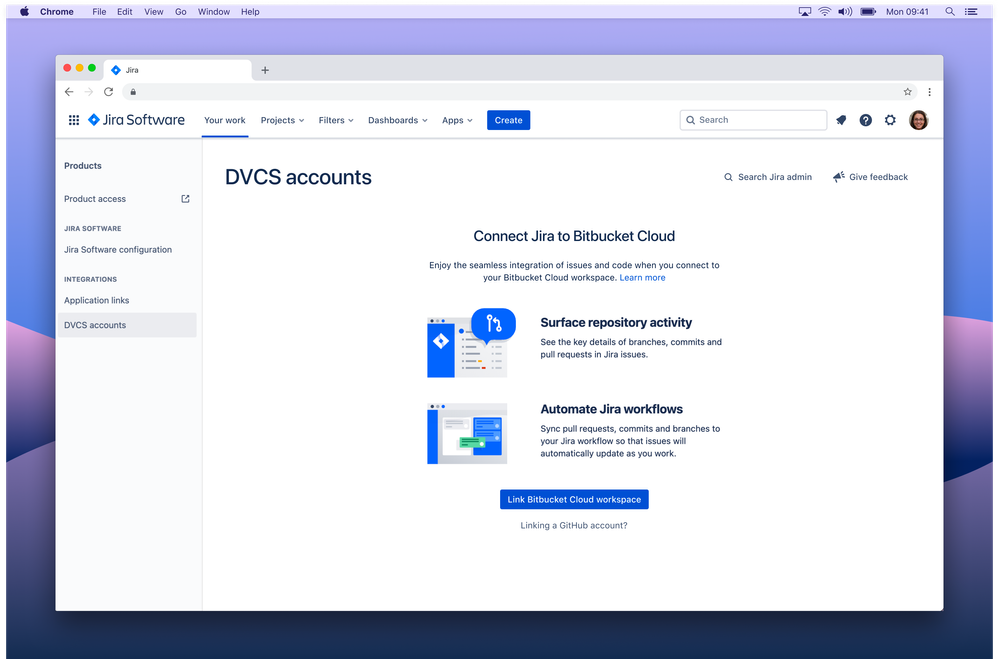Viewport: 999px width, 659px height.
Task: Click the Give feedback megaphone icon
Action: (x=839, y=177)
